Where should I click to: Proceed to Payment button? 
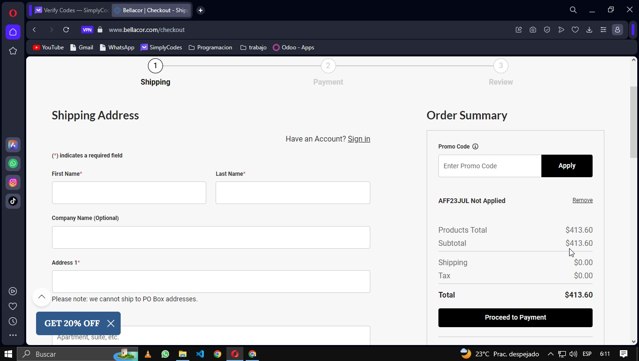(x=516, y=317)
